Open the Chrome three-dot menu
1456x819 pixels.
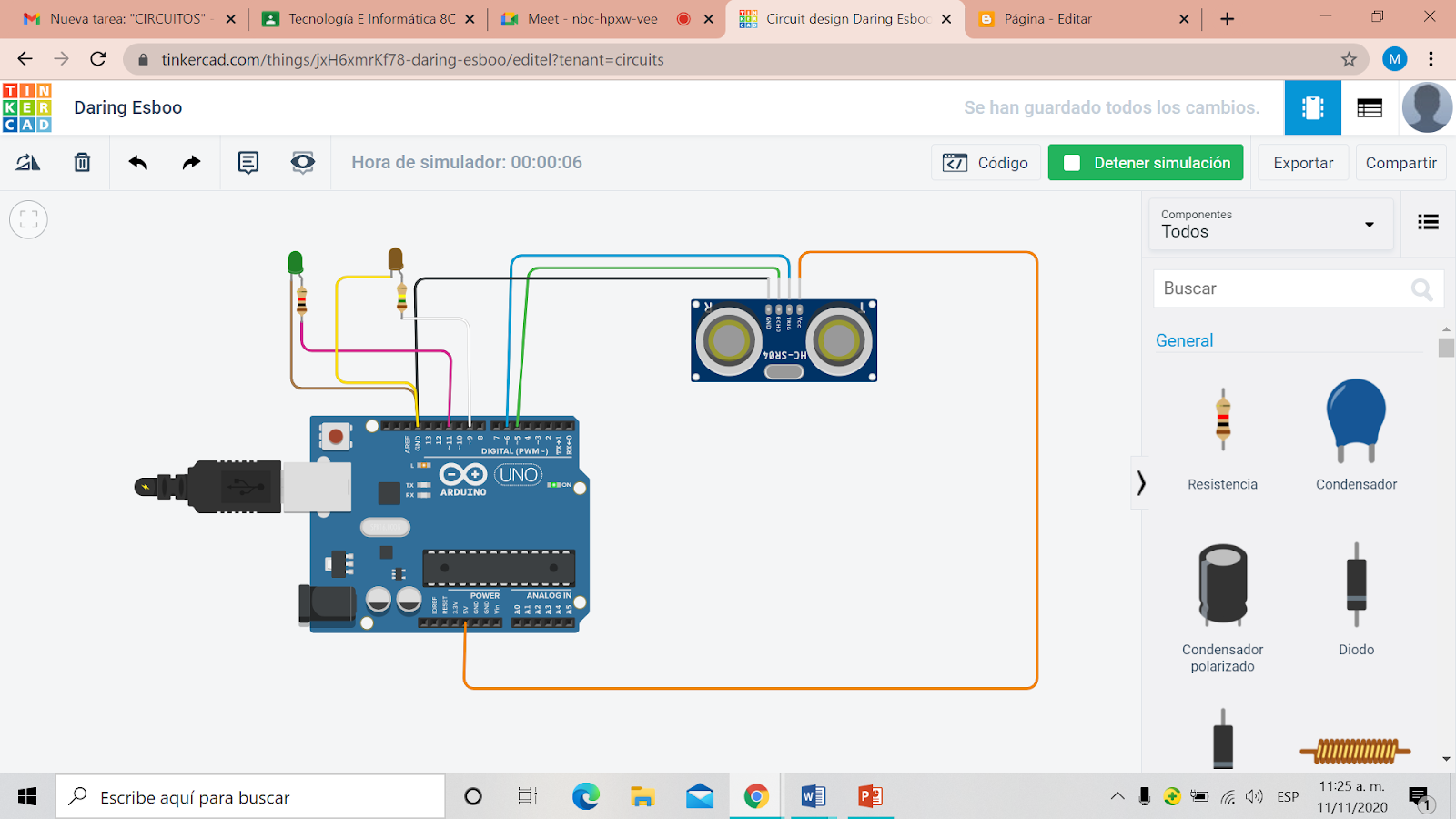coord(1431,59)
